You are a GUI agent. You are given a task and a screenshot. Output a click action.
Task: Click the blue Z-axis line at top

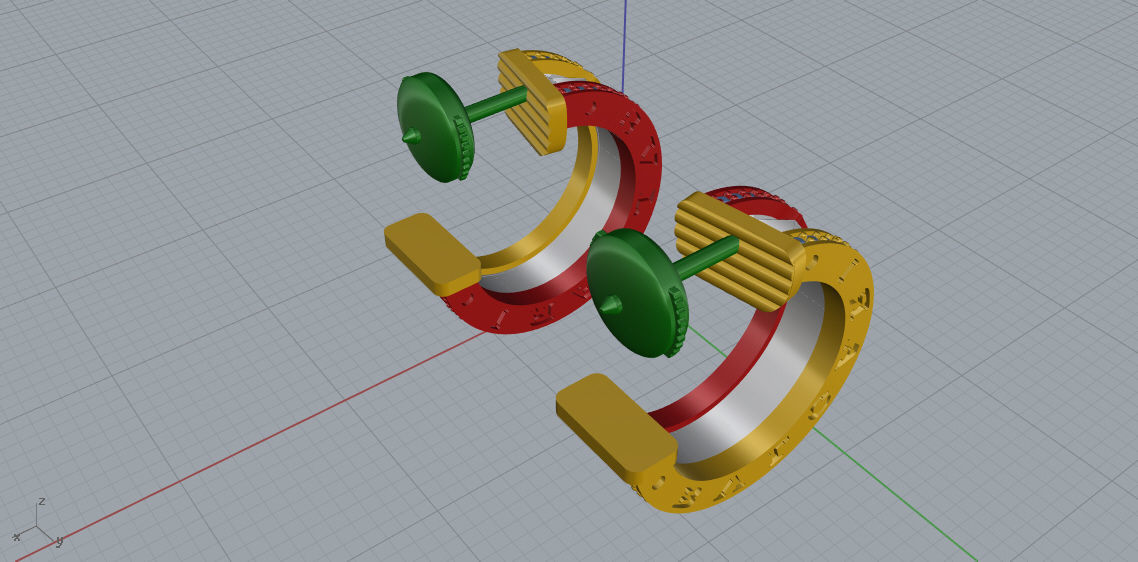[625, 44]
